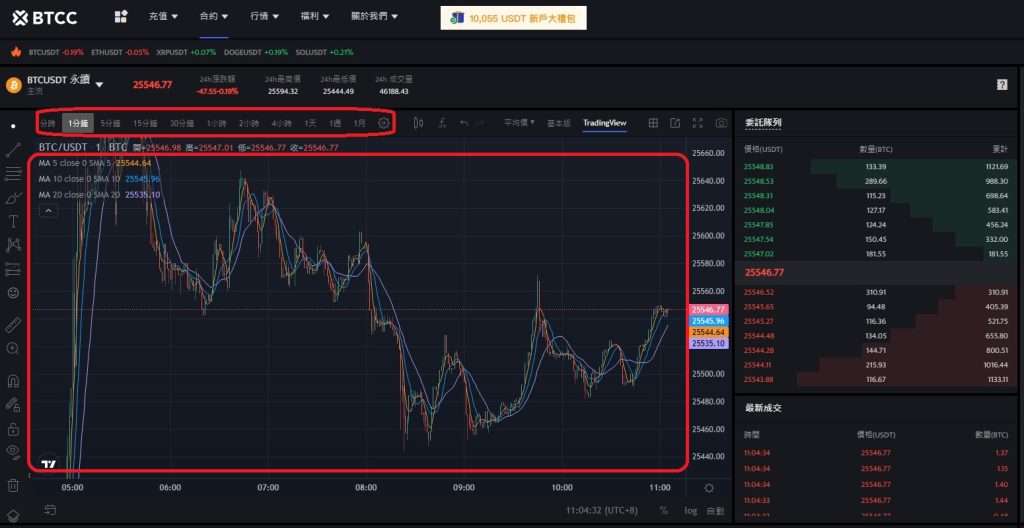The image size is (1024, 528).
Task: Expand the 合約 dropdown menu
Action: [x=214, y=17]
